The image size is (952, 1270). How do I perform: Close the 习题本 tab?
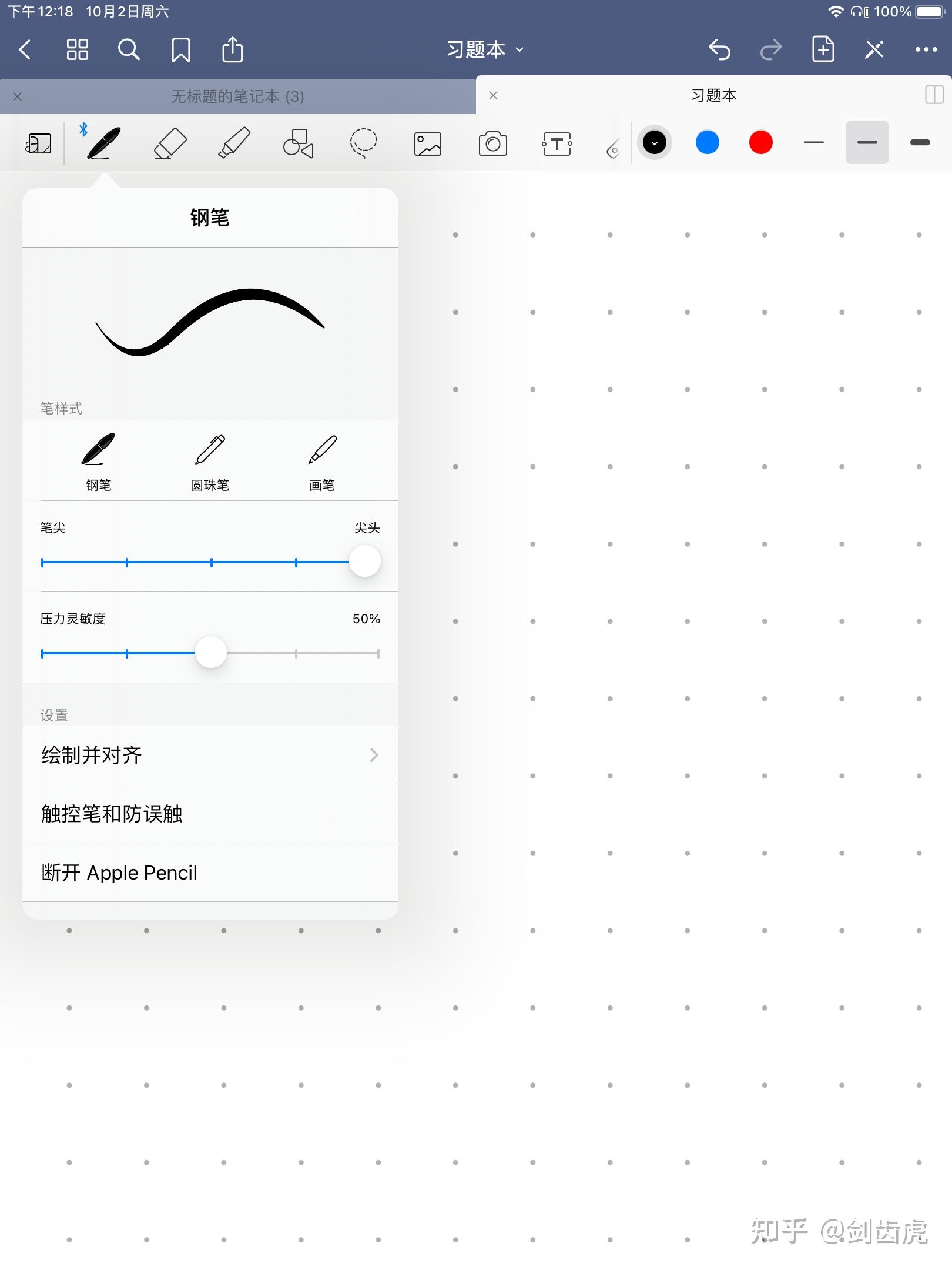(x=494, y=95)
